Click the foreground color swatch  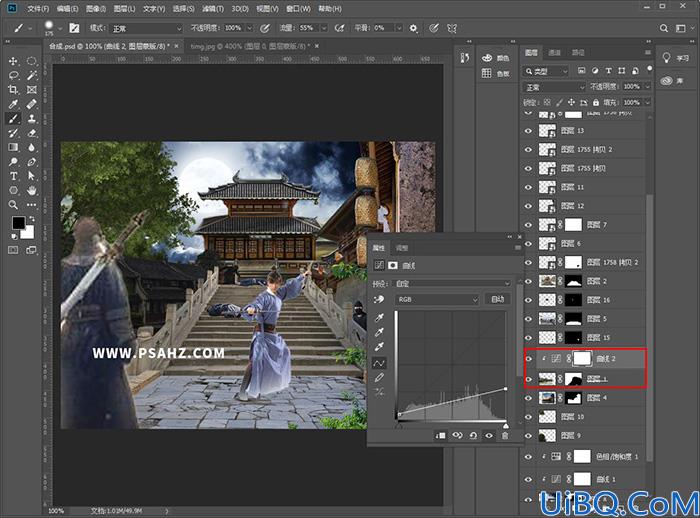[18, 223]
